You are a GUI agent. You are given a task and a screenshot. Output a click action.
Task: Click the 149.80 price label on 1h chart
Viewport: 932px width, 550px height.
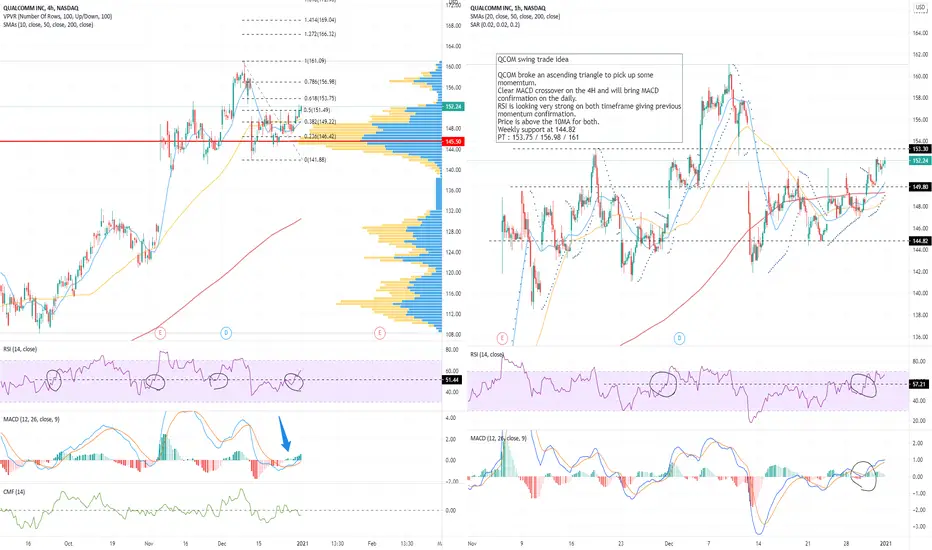coord(920,187)
